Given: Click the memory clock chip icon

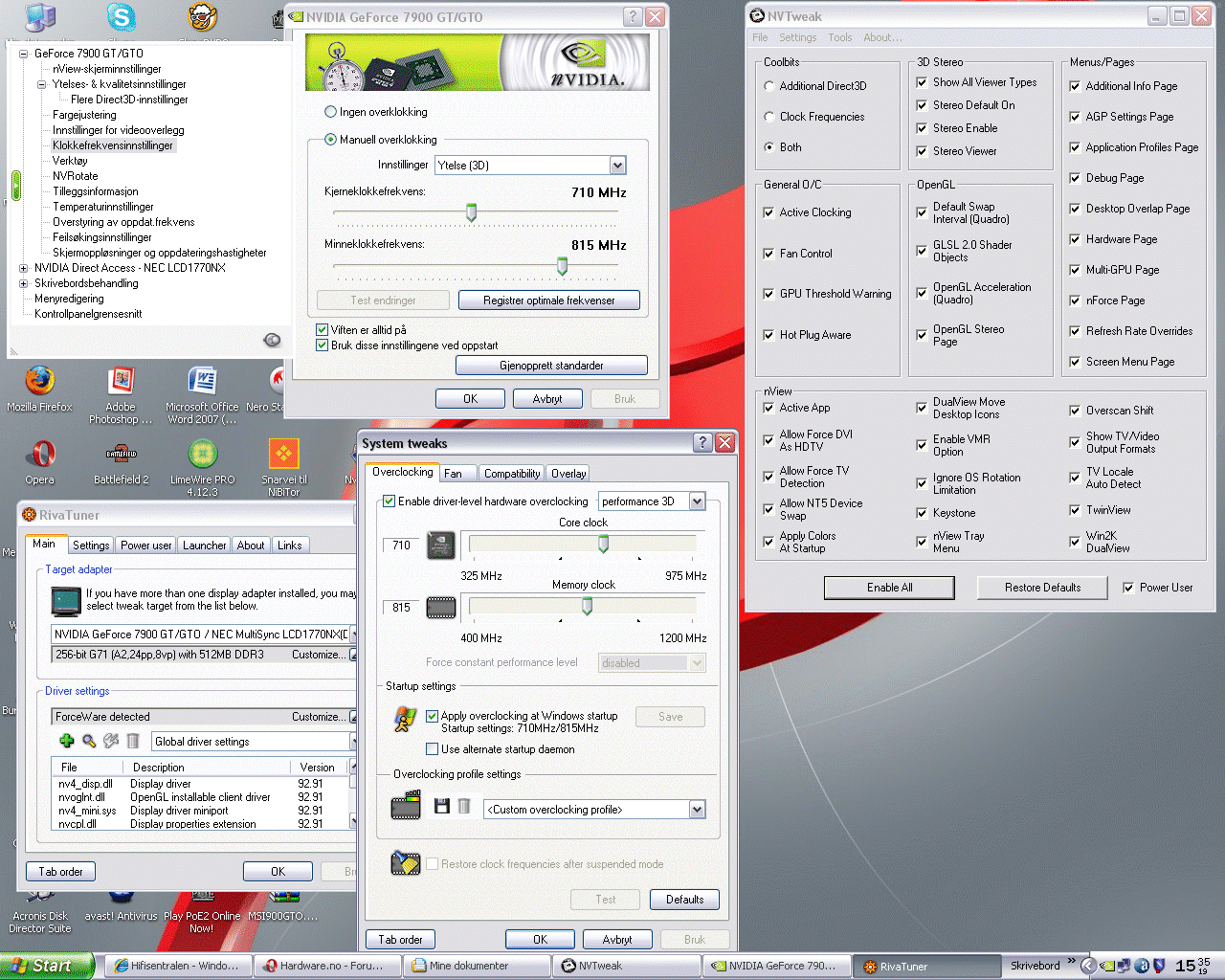Looking at the screenshot, I should click(440, 608).
